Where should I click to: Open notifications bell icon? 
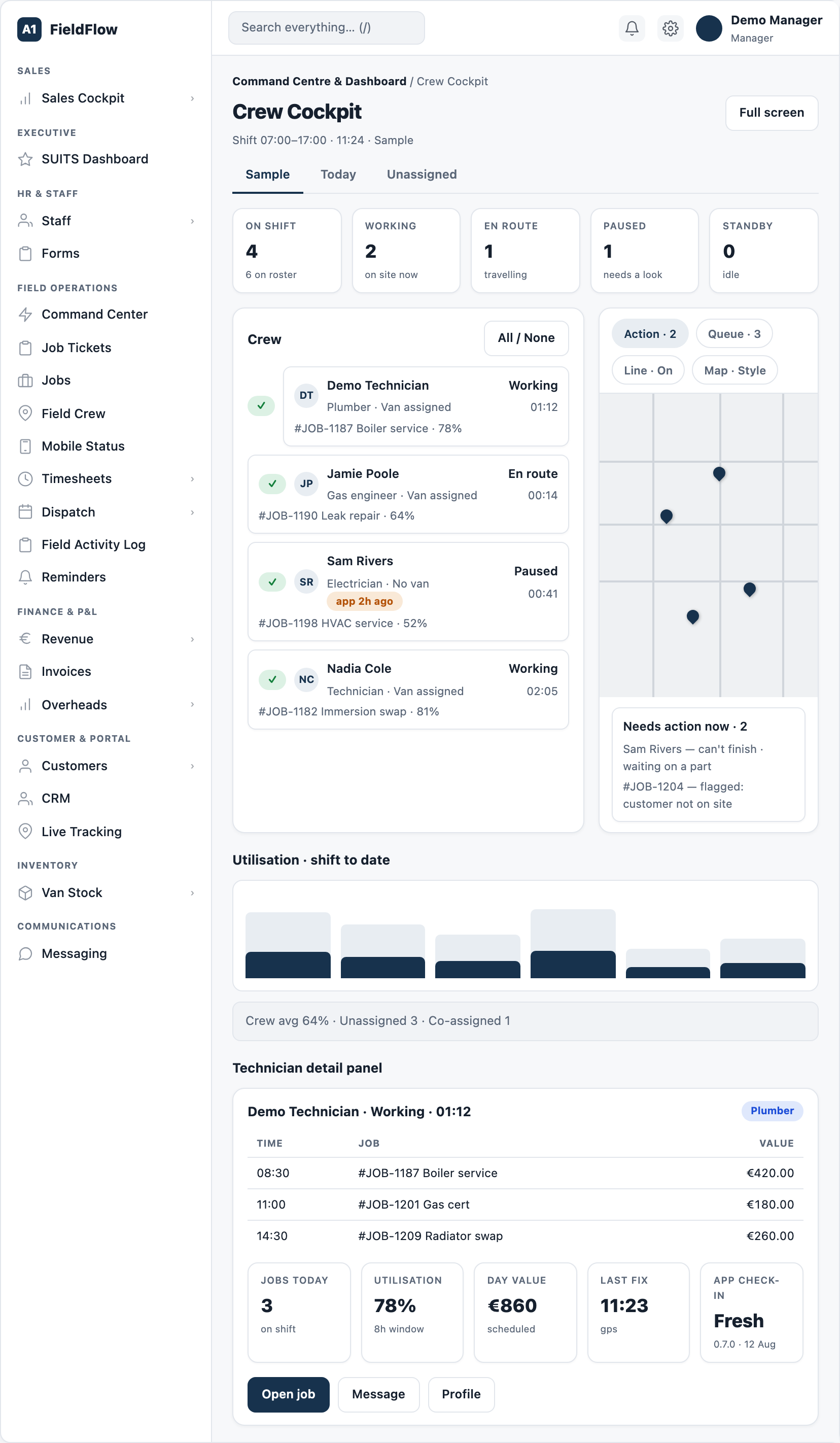point(632,28)
